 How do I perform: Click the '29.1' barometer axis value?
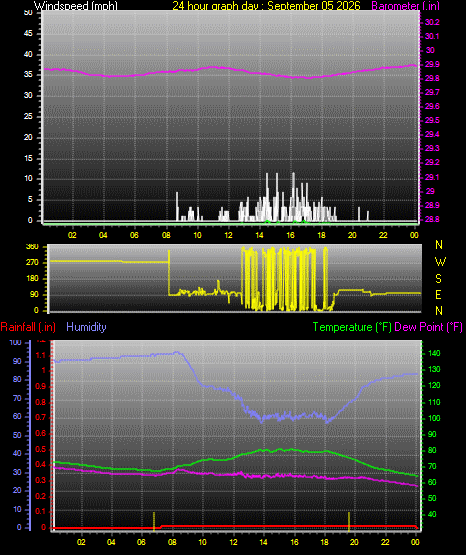(432, 177)
